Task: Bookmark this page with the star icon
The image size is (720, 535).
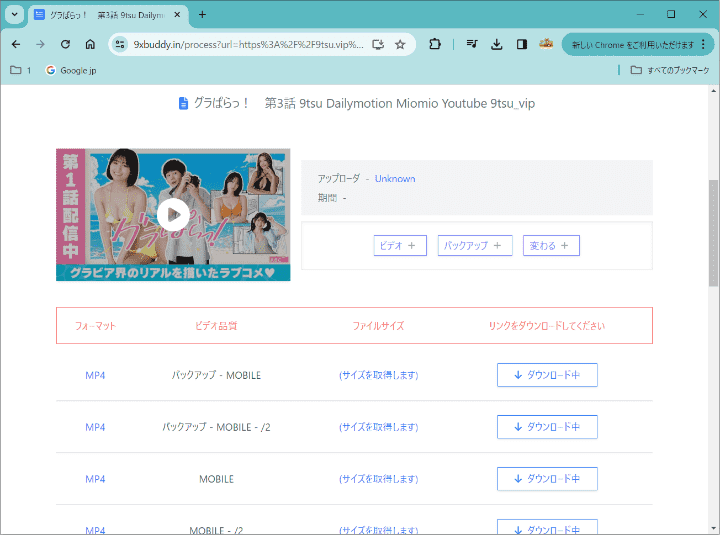Action: click(400, 44)
